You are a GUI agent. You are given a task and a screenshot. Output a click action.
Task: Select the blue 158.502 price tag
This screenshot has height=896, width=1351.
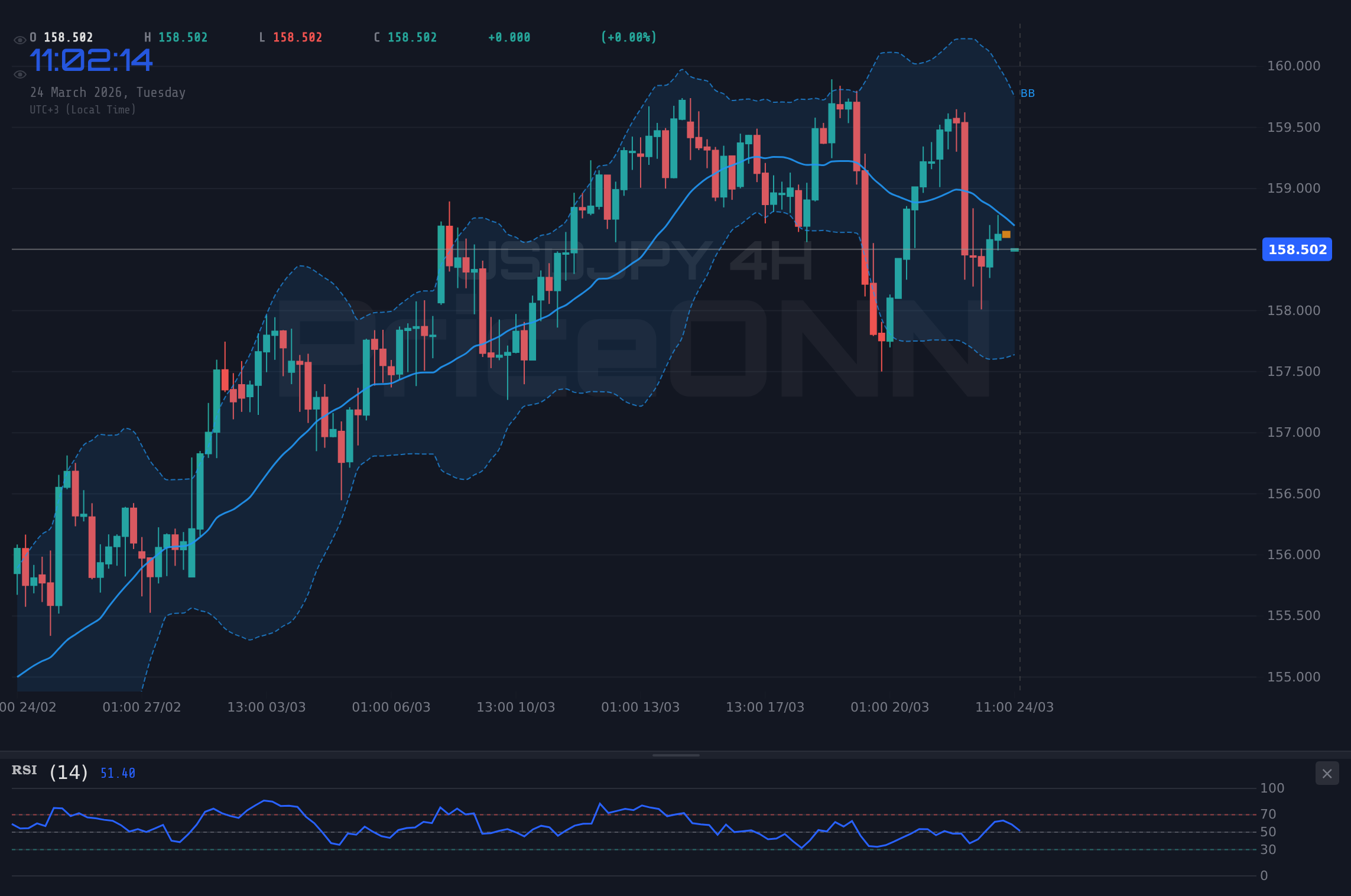pyautogui.click(x=1297, y=249)
